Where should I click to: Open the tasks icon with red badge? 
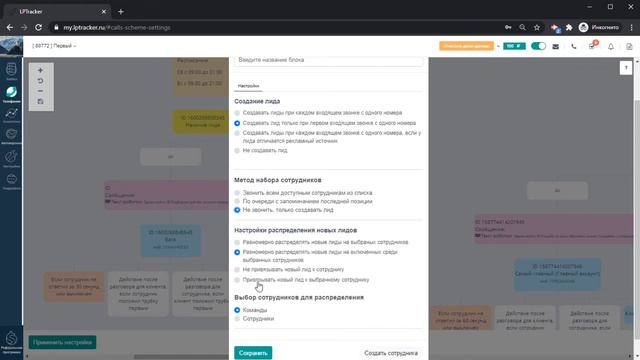point(593,46)
